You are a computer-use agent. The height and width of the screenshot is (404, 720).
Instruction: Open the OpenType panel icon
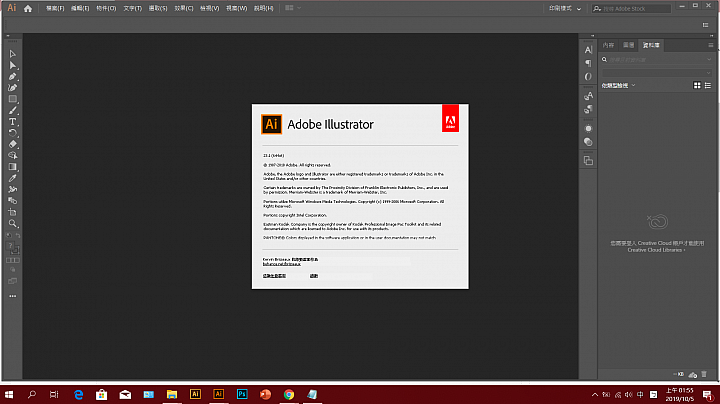588,77
